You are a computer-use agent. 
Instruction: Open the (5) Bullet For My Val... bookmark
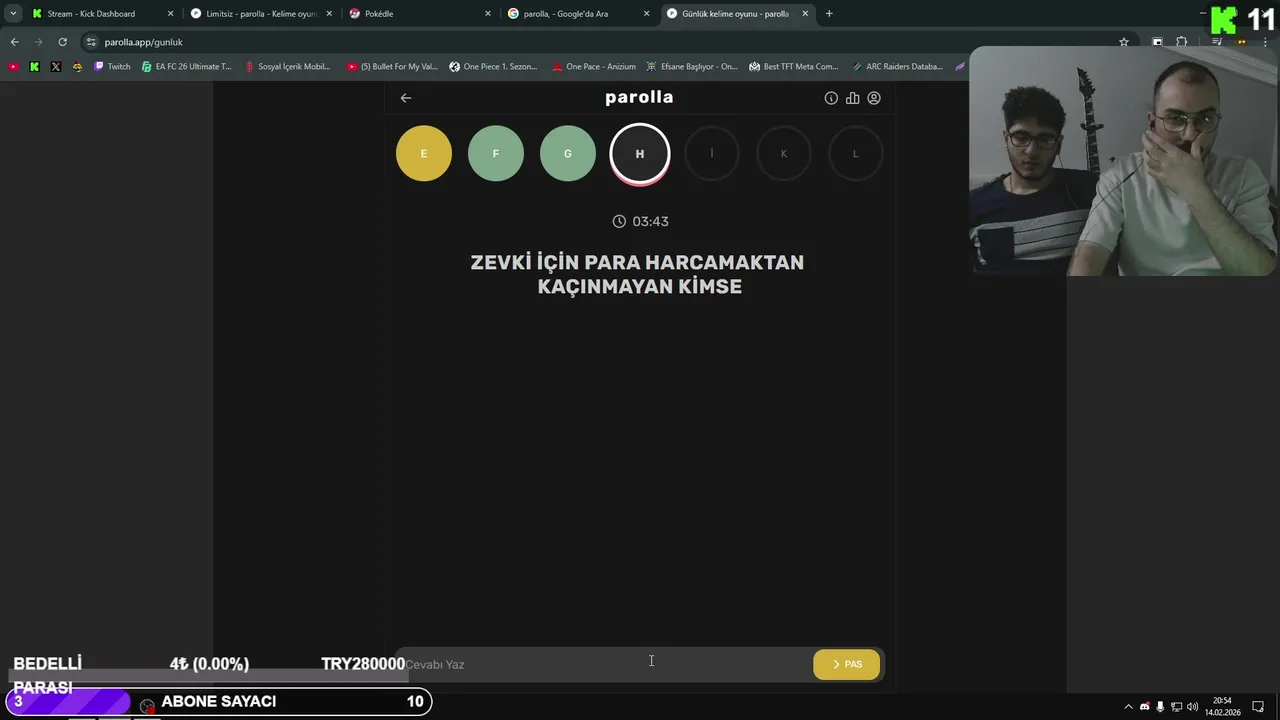(x=393, y=67)
